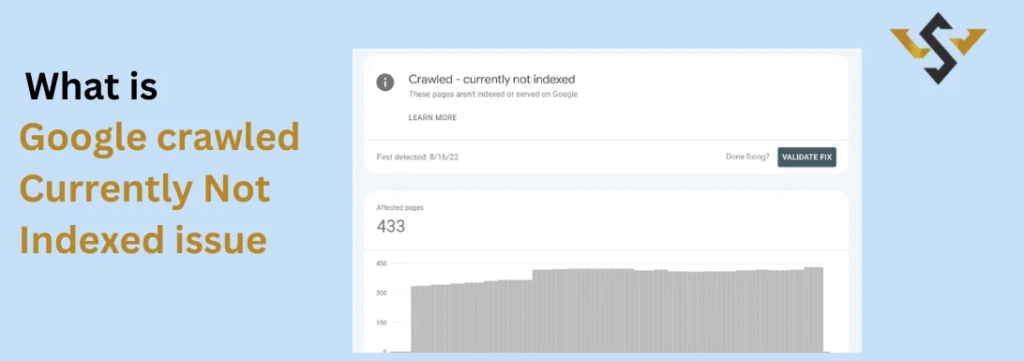Click the 'What is' heading
1024x361 pixels.
[91, 86]
